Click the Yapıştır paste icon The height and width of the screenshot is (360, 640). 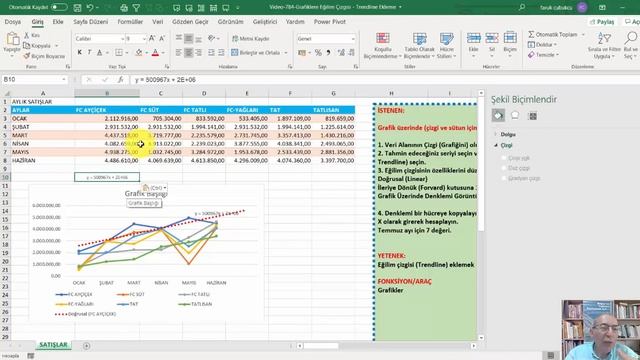click(12, 39)
